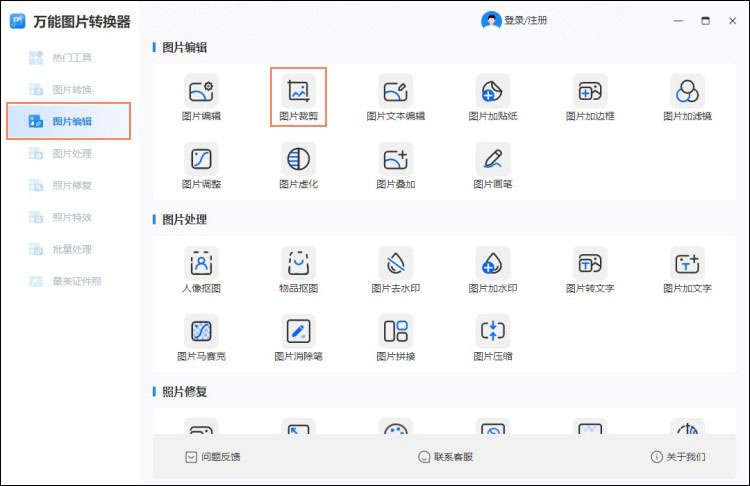This screenshot has height=486, width=750.
Task: Open the 图片去水印 watermark removal tool
Action: click(396, 264)
